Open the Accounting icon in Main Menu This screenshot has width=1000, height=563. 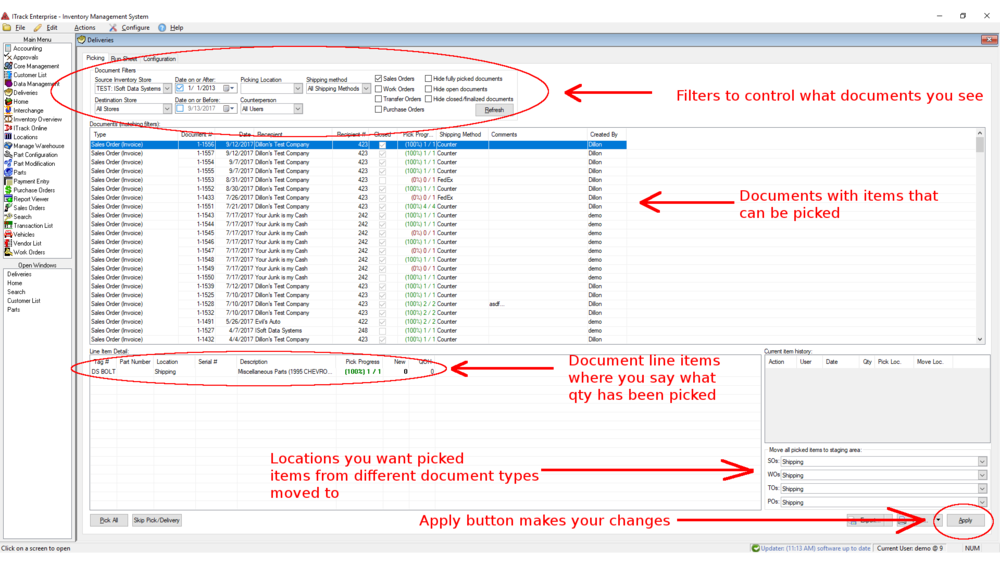(8, 48)
